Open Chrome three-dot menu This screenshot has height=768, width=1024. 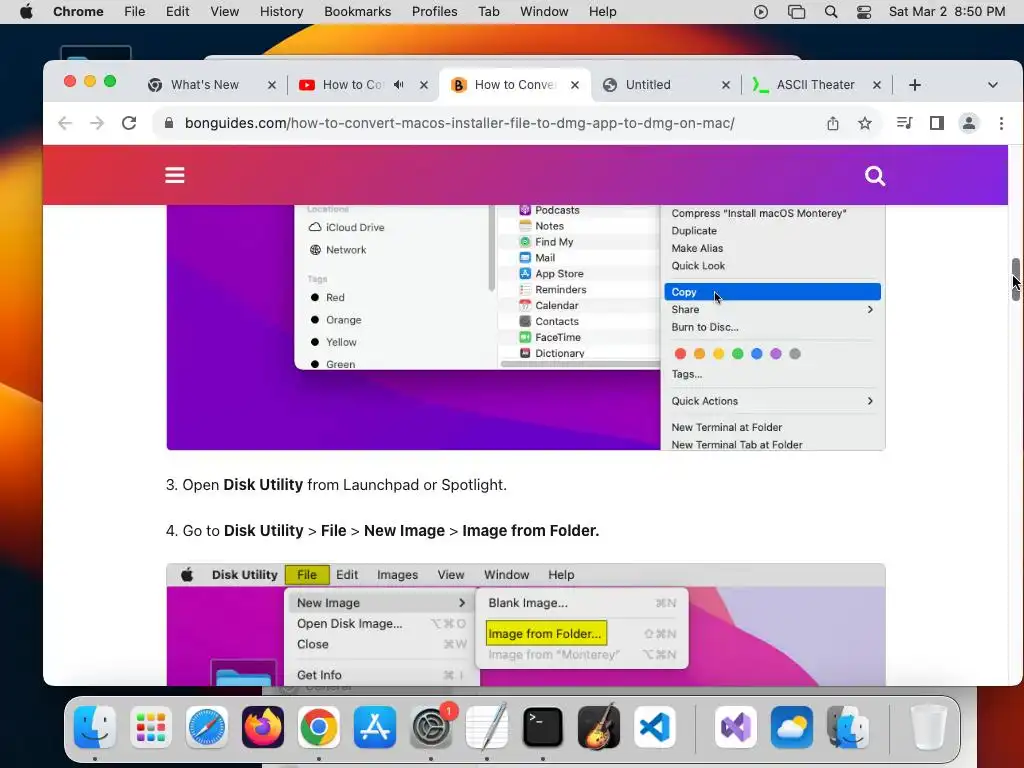(1001, 123)
